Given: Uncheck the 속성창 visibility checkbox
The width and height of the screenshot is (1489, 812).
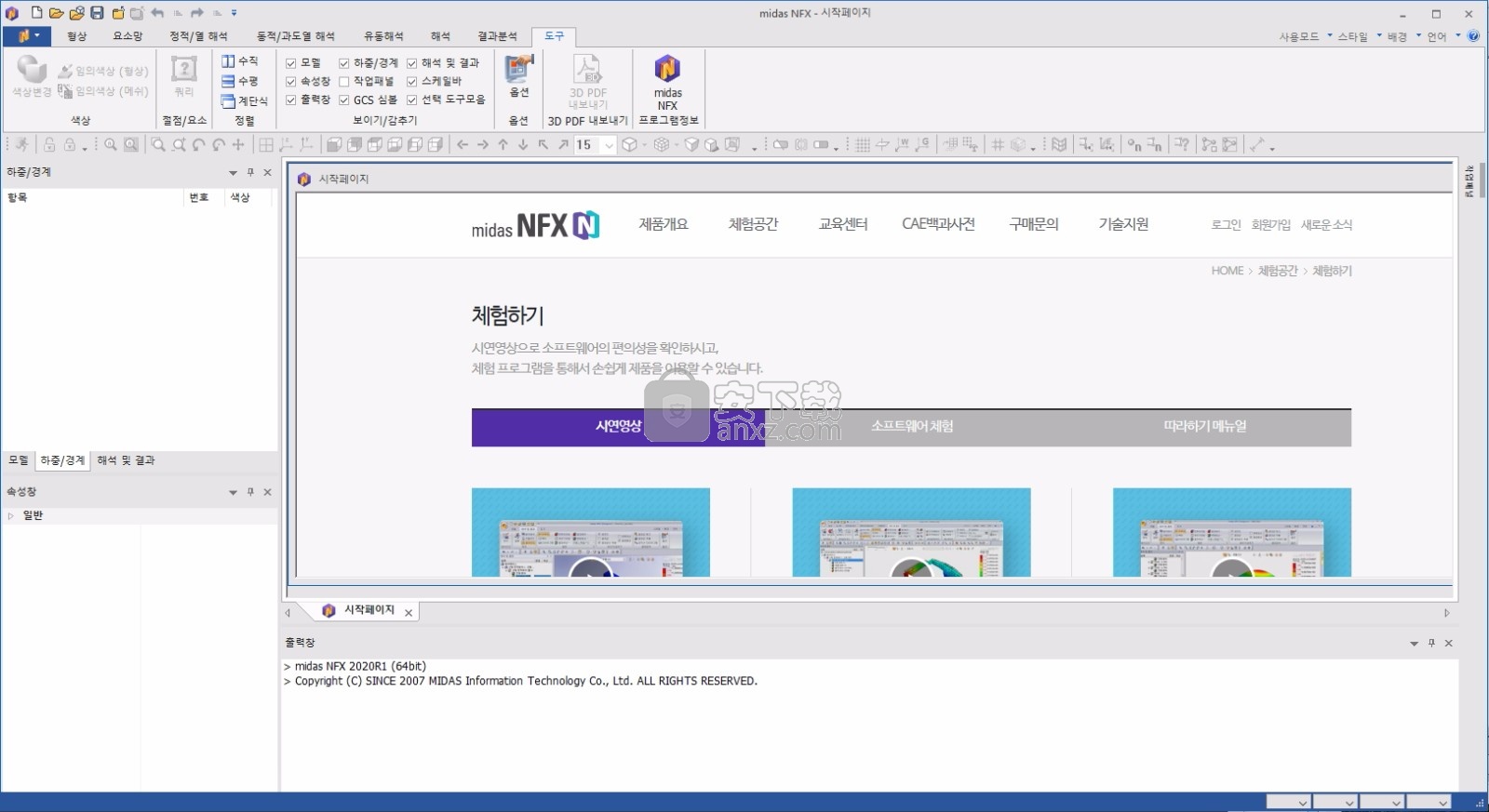Looking at the screenshot, I should [x=291, y=82].
